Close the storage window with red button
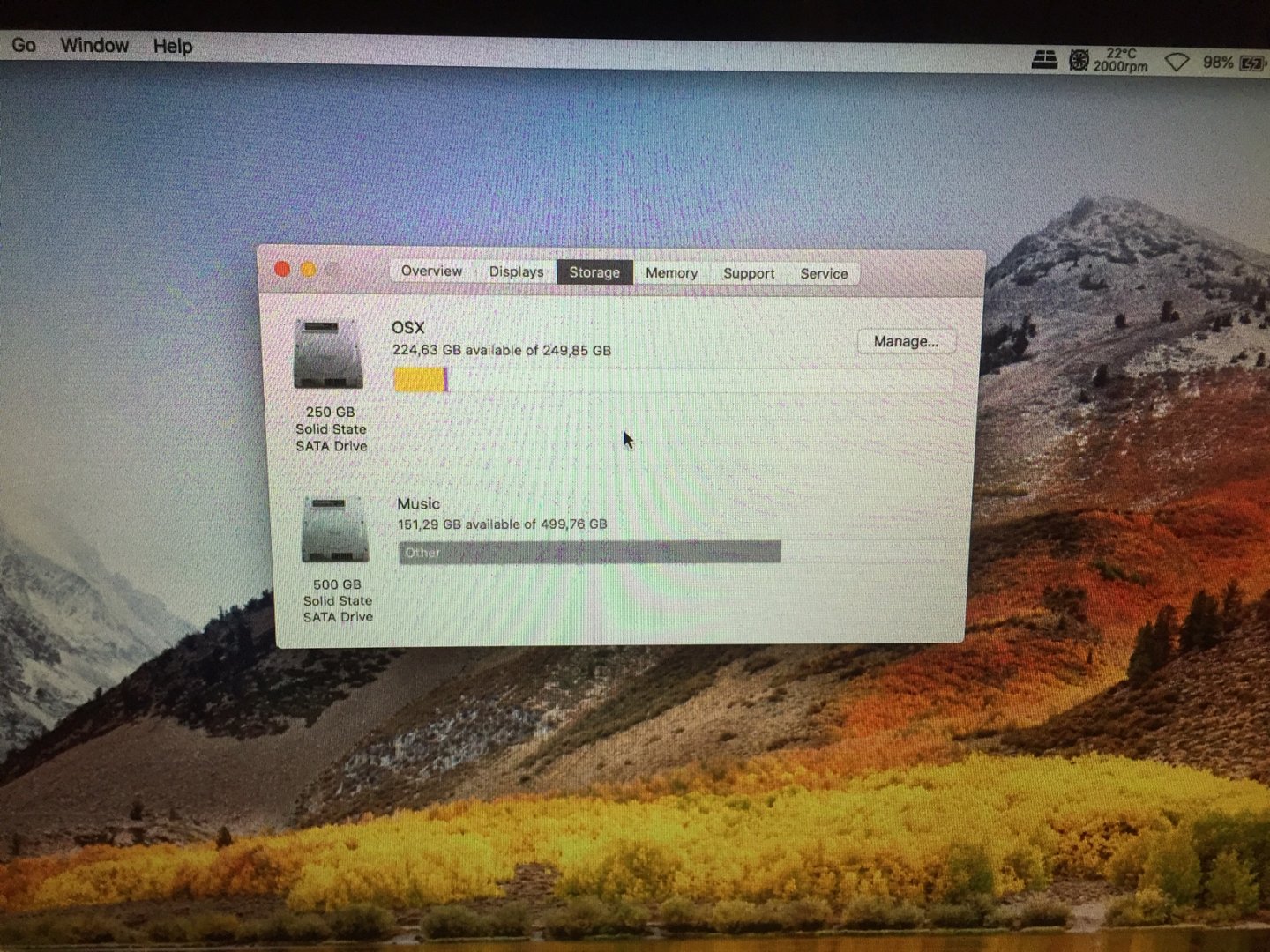Viewport: 1270px width, 952px height. click(282, 269)
